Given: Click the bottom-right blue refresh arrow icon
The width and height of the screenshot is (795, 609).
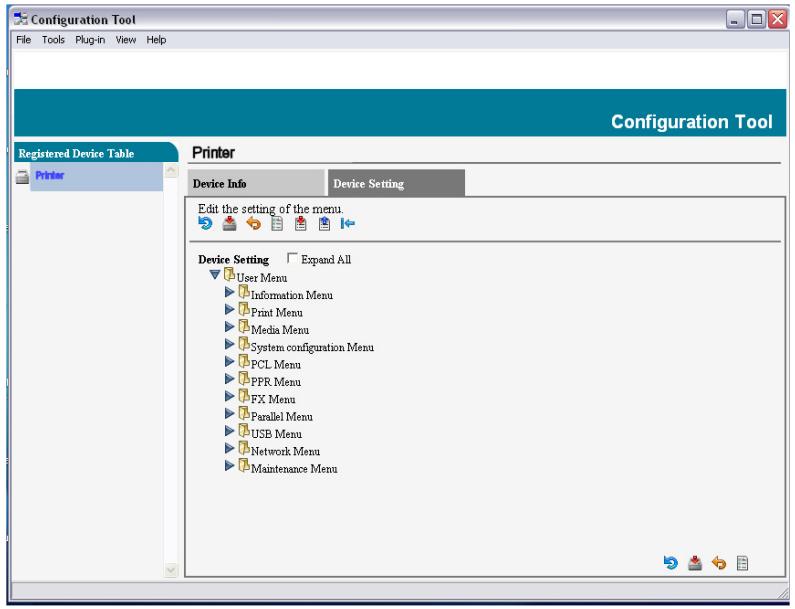Looking at the screenshot, I should point(671,564).
